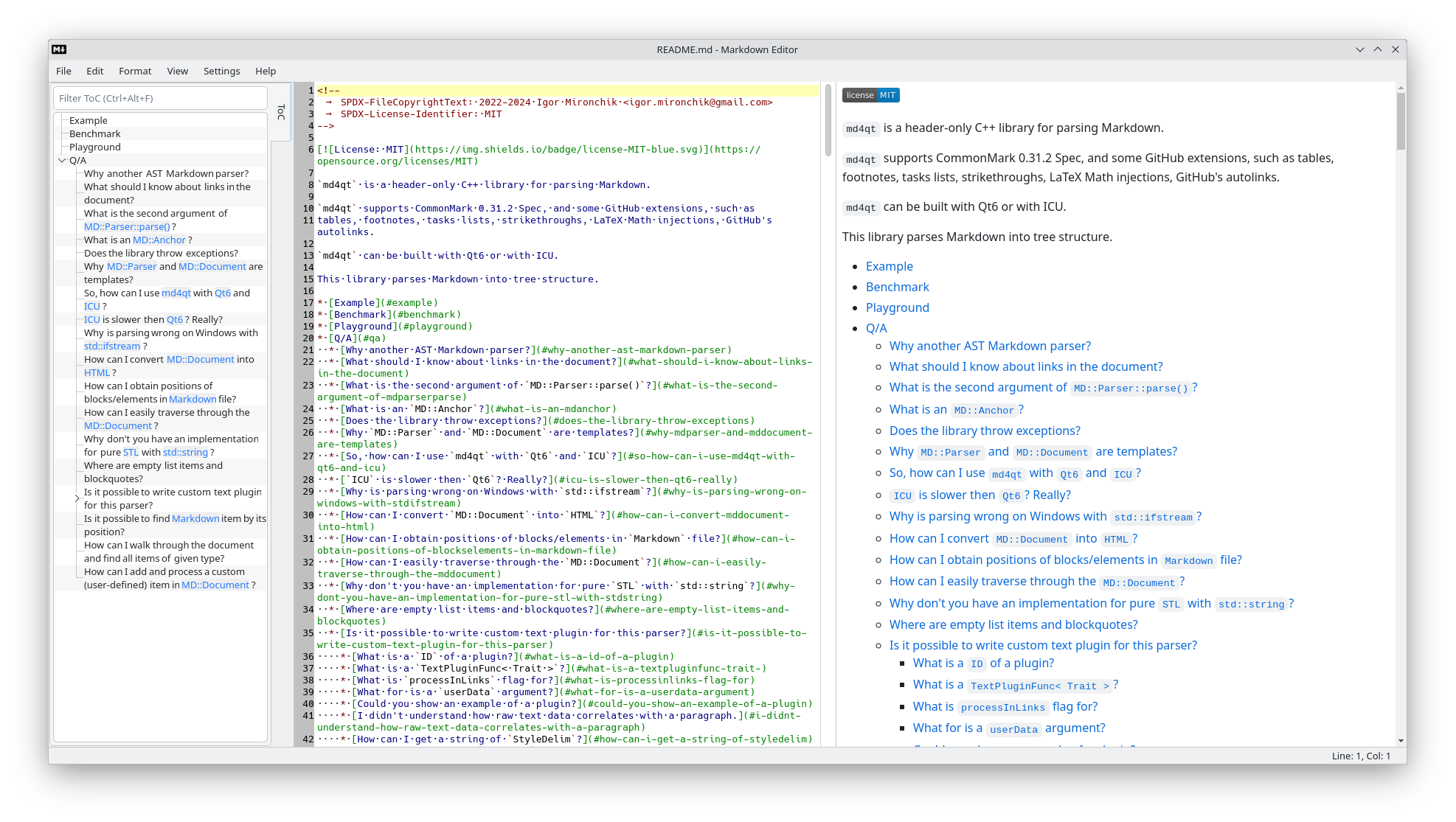Select Playground item in ToC tree

point(94,147)
